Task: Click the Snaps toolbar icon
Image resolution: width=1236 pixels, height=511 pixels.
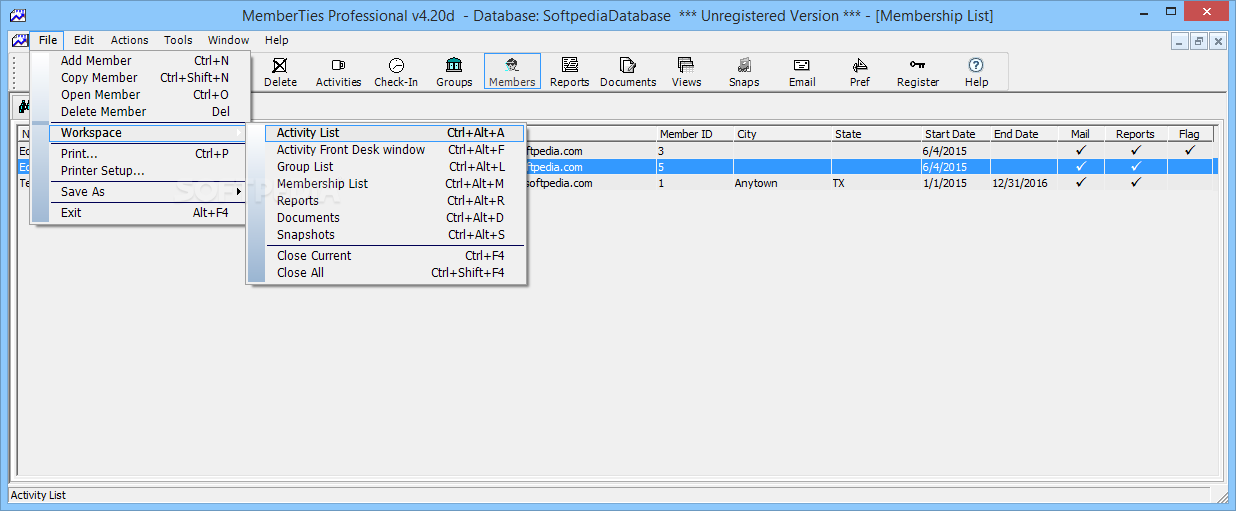Action: (744, 72)
